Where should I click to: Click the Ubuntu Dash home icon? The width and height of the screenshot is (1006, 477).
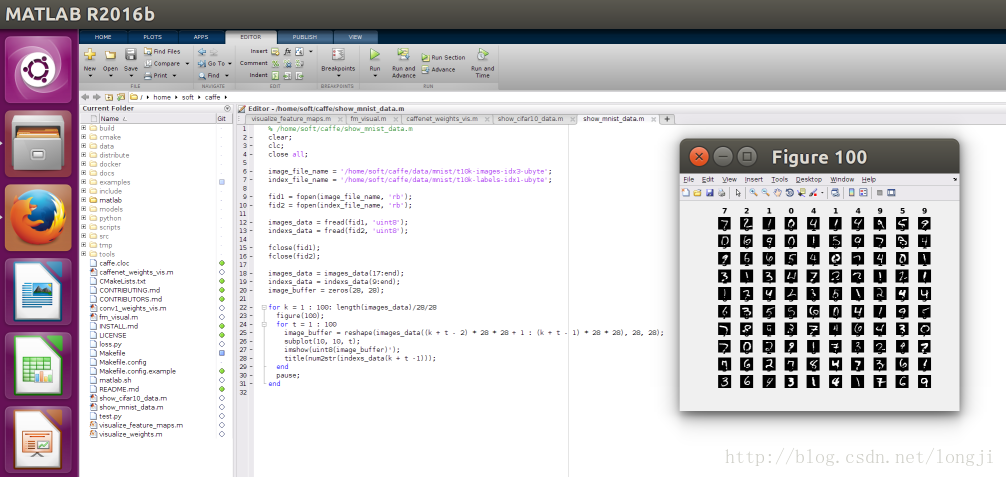(38, 69)
